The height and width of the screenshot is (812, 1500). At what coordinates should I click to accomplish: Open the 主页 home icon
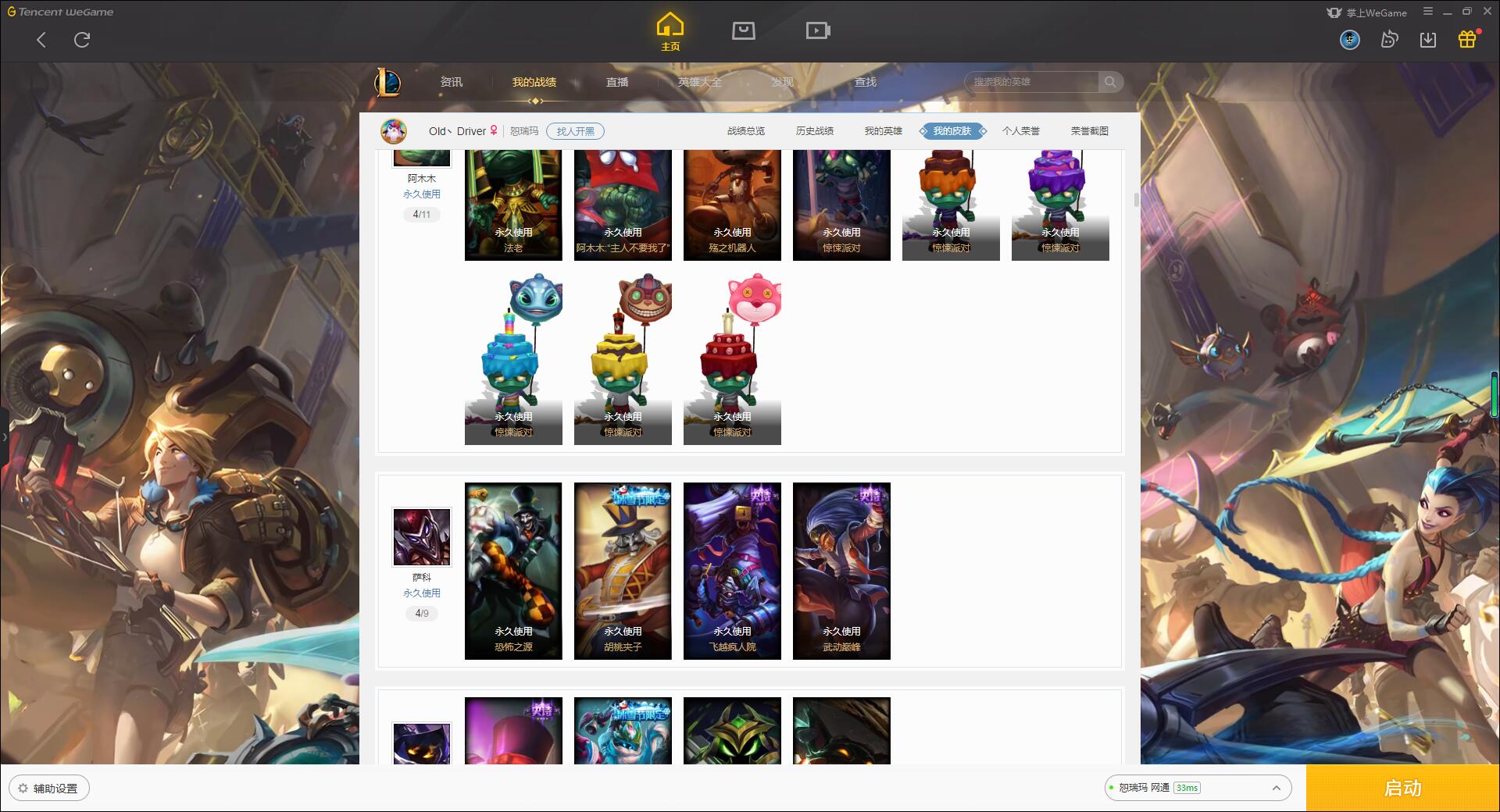(x=670, y=32)
